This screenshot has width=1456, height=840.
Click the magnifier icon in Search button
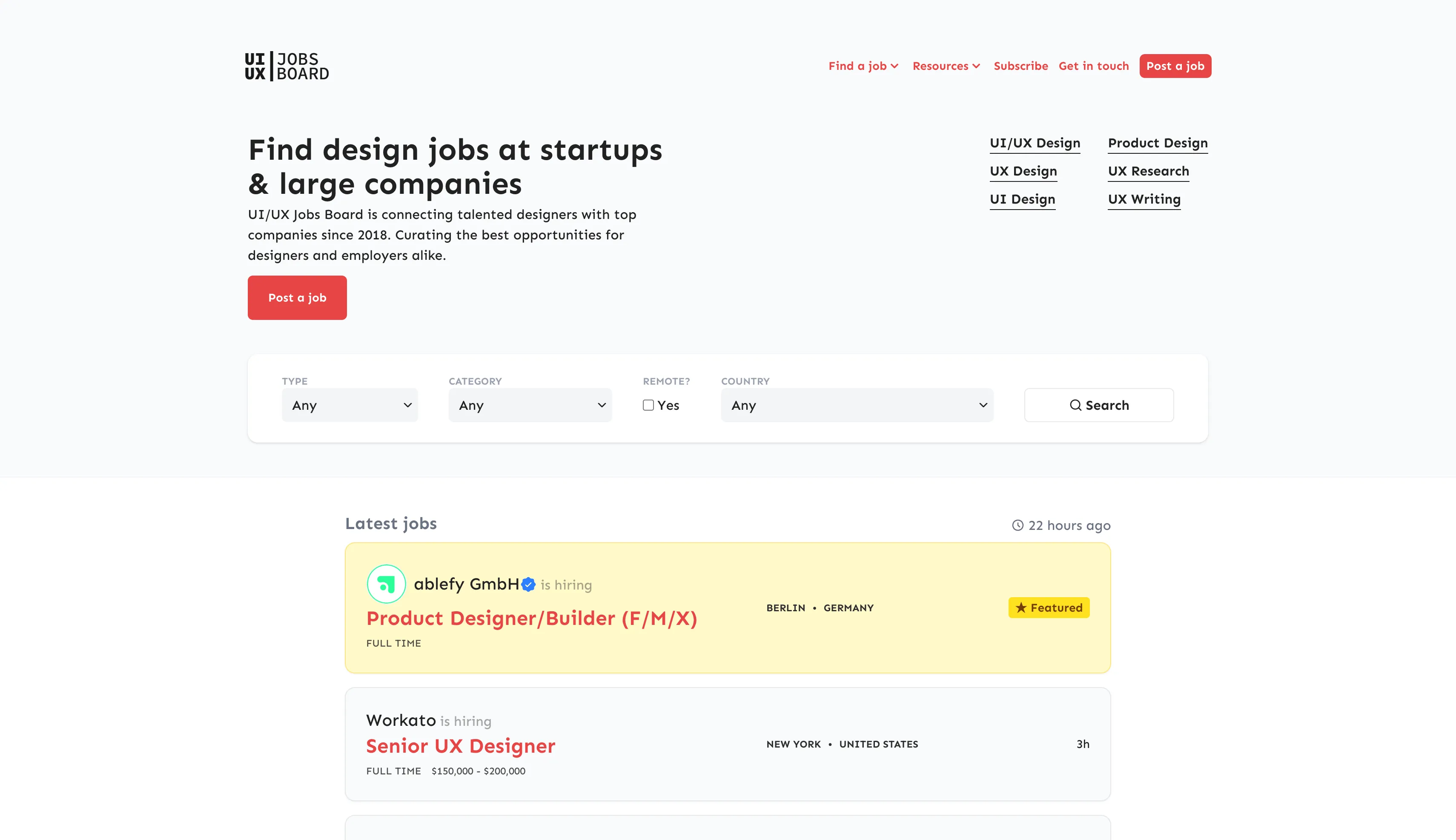[1075, 405]
